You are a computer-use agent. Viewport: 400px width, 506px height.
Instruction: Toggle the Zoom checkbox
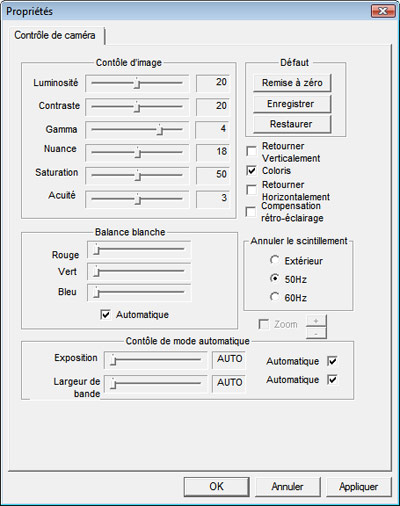264,324
